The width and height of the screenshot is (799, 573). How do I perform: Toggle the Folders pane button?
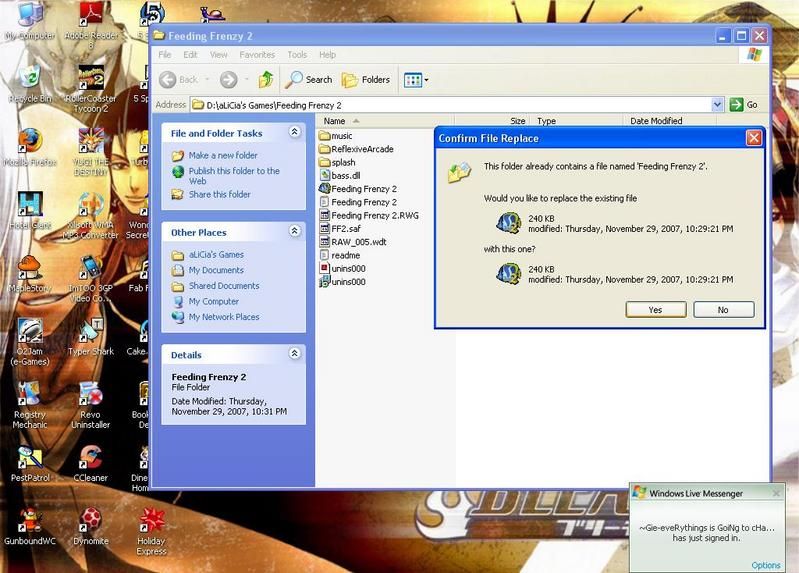pos(366,80)
